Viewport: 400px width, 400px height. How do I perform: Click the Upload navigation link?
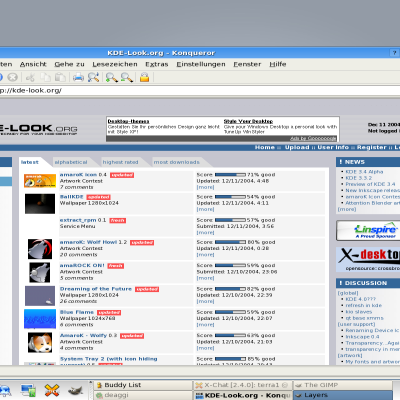[x=297, y=147]
